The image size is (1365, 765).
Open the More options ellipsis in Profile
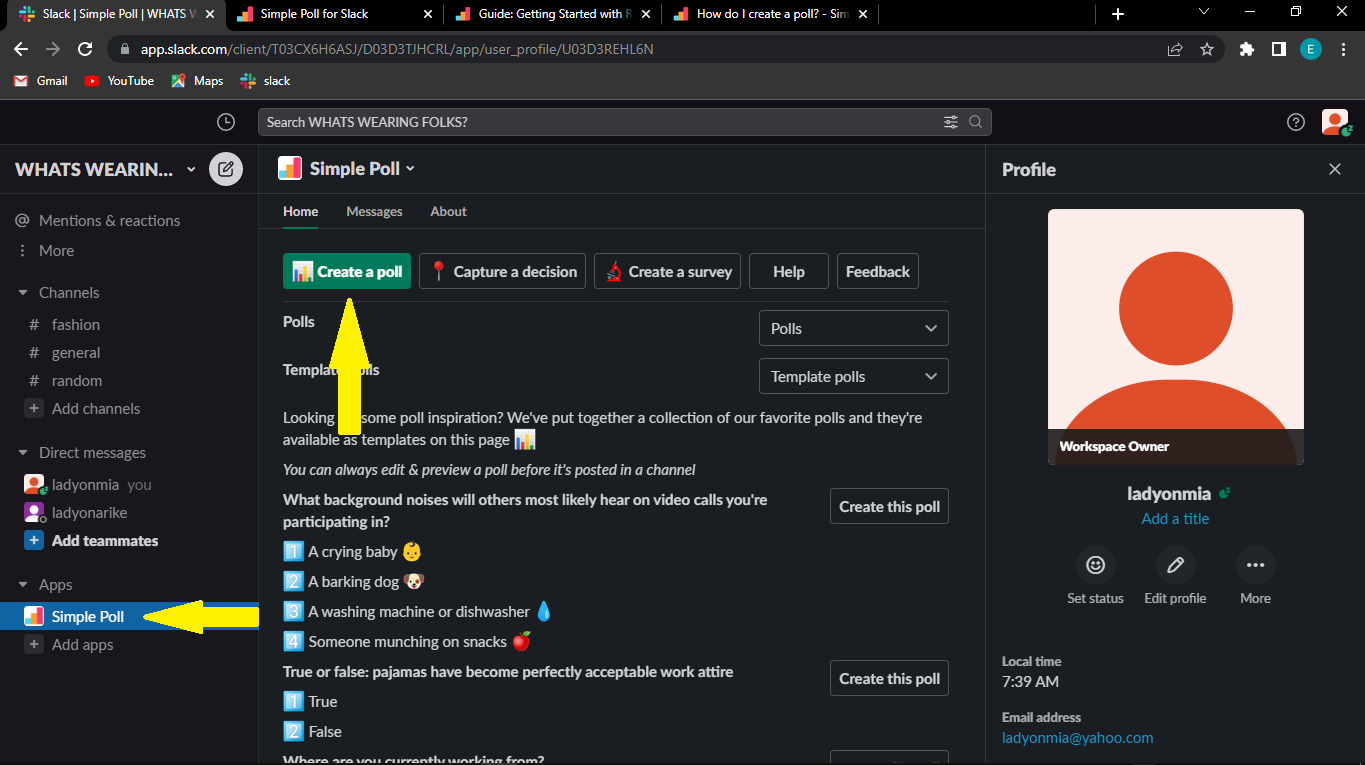(x=1256, y=565)
